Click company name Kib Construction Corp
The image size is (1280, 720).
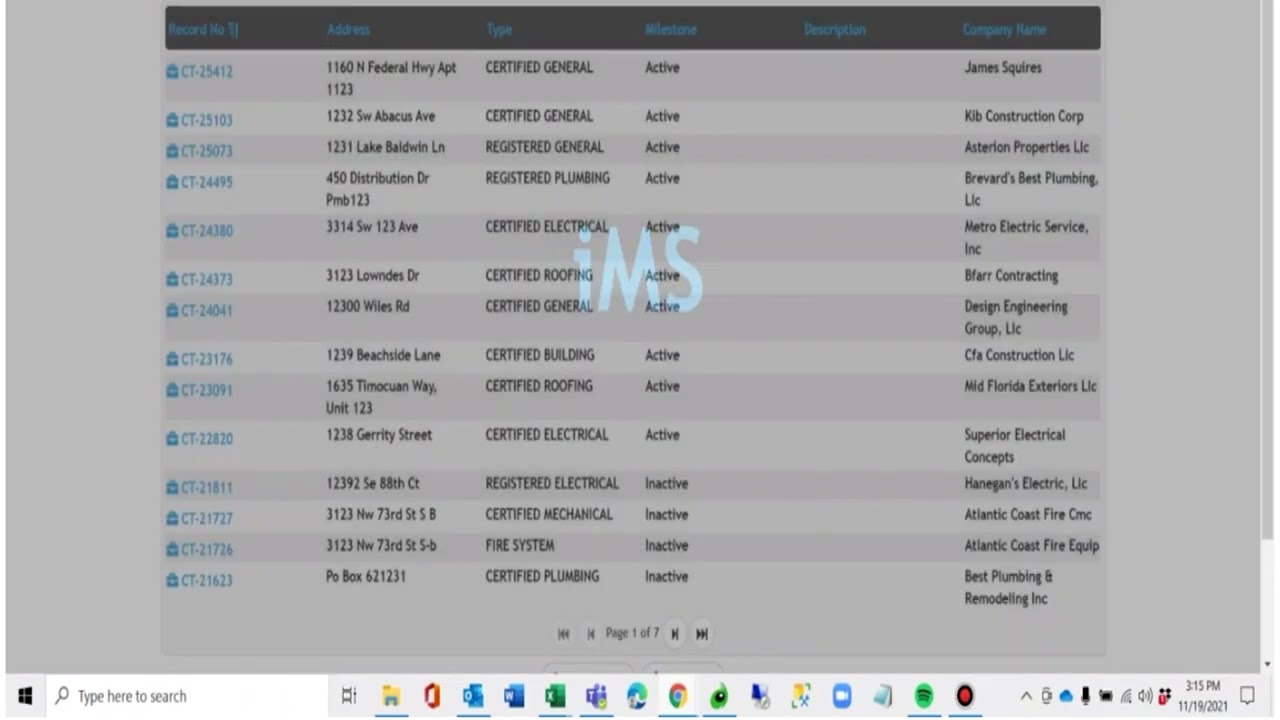(1024, 116)
